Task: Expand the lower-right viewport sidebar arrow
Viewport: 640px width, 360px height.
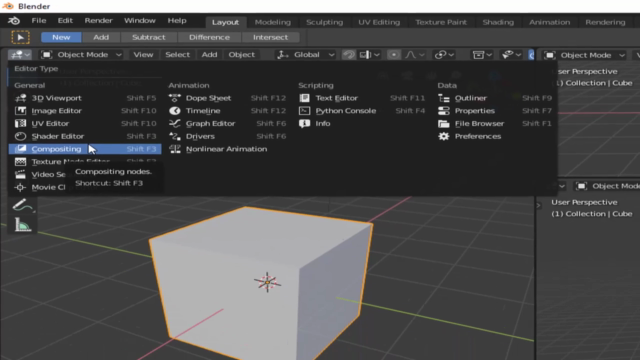Action: [539, 205]
